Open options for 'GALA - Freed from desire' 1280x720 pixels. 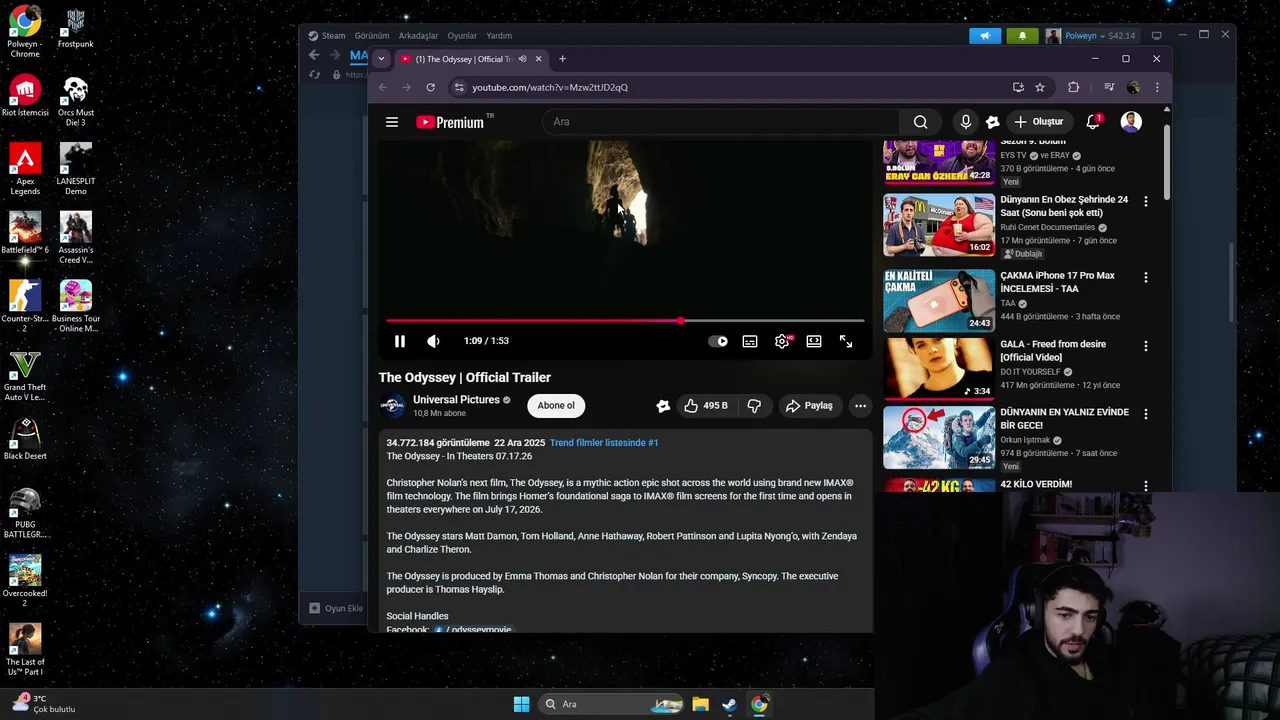click(1146, 346)
